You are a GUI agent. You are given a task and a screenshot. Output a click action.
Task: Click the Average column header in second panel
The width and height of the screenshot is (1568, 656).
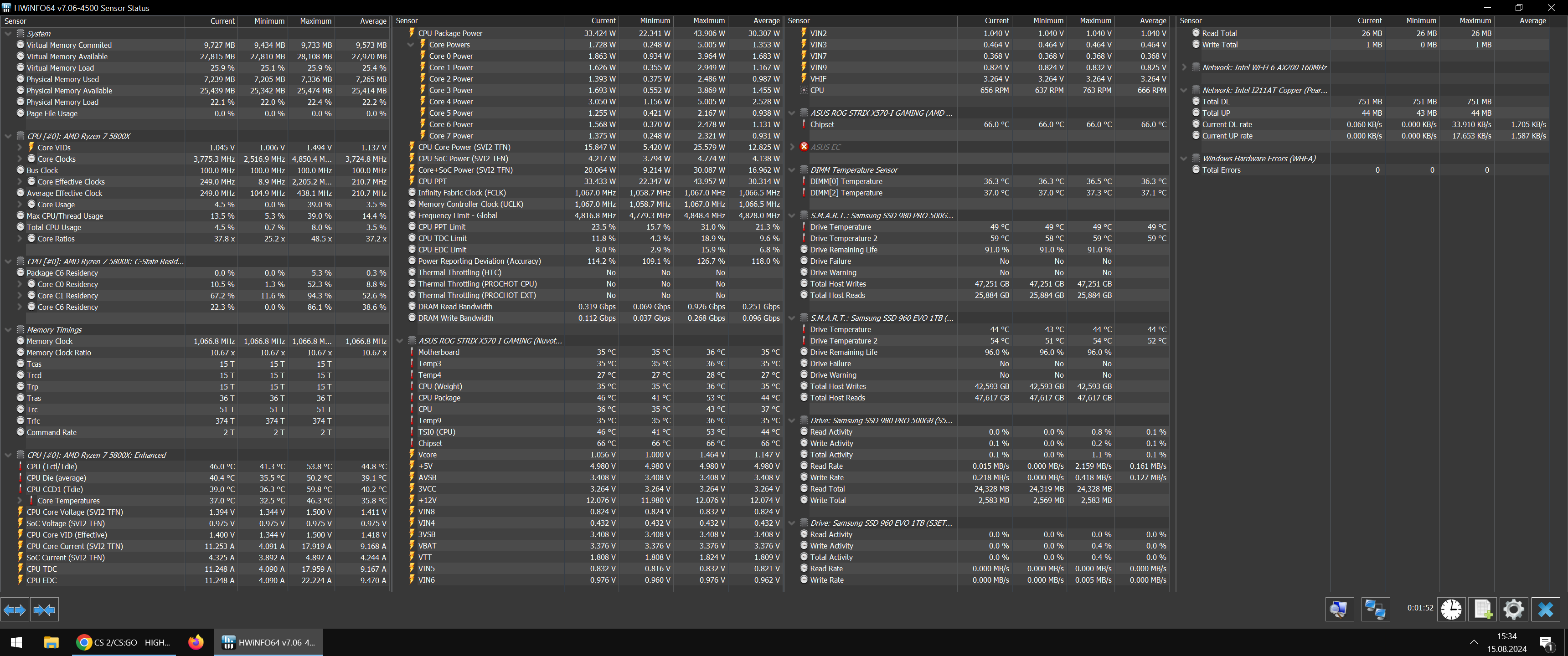(x=766, y=20)
